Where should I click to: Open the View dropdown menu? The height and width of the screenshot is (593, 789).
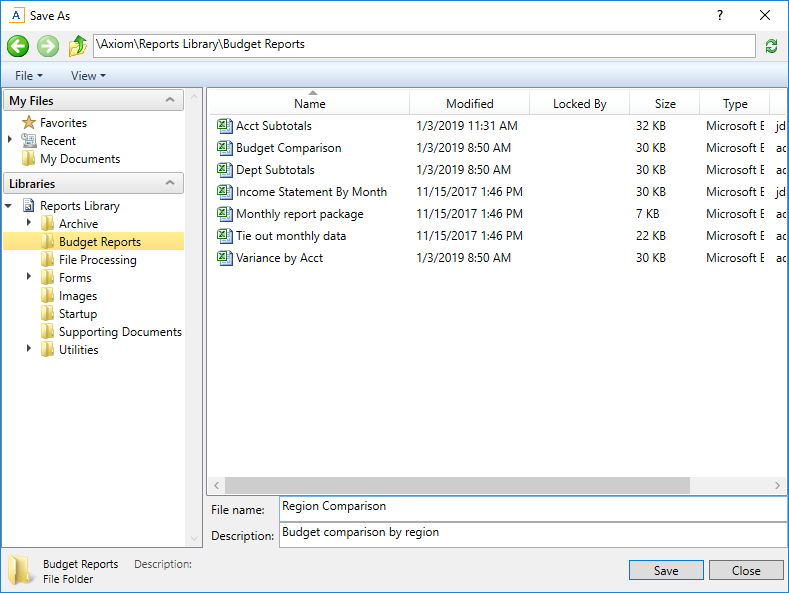point(87,76)
